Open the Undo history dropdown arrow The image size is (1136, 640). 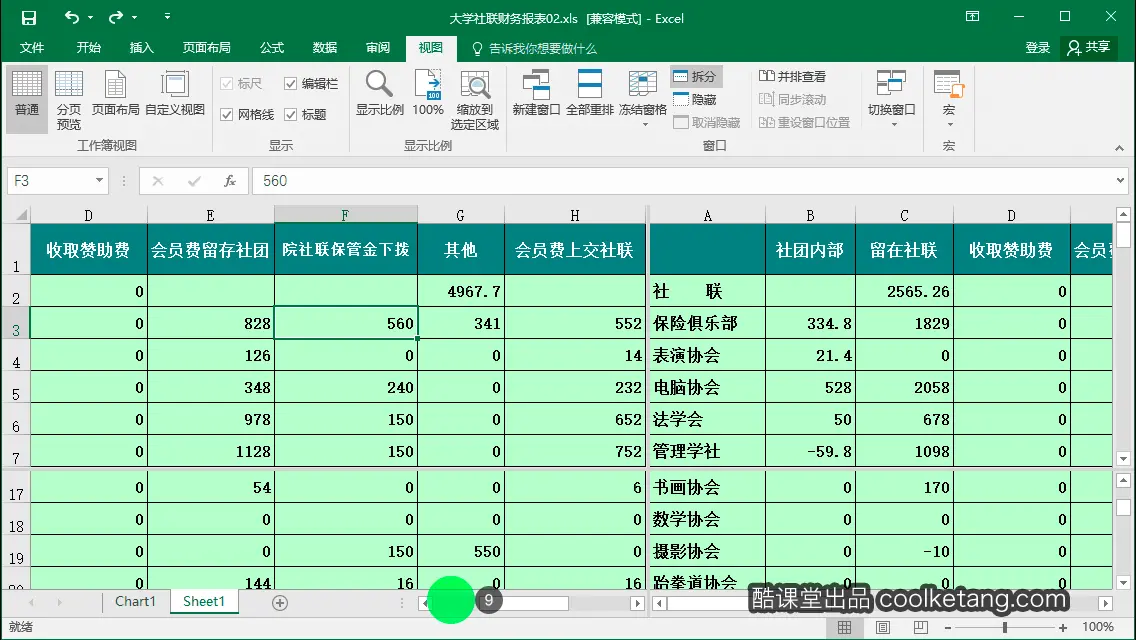pyautogui.click(x=90, y=17)
